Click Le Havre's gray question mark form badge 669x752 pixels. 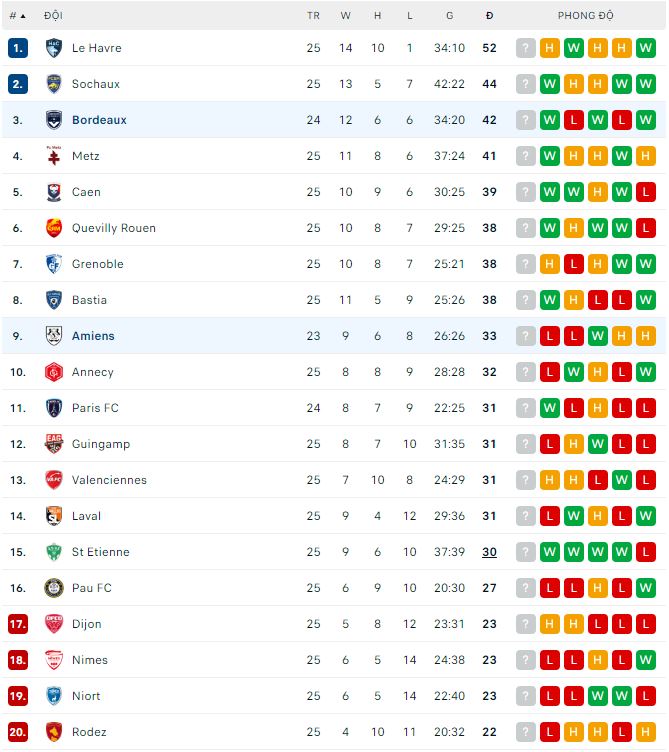click(526, 48)
